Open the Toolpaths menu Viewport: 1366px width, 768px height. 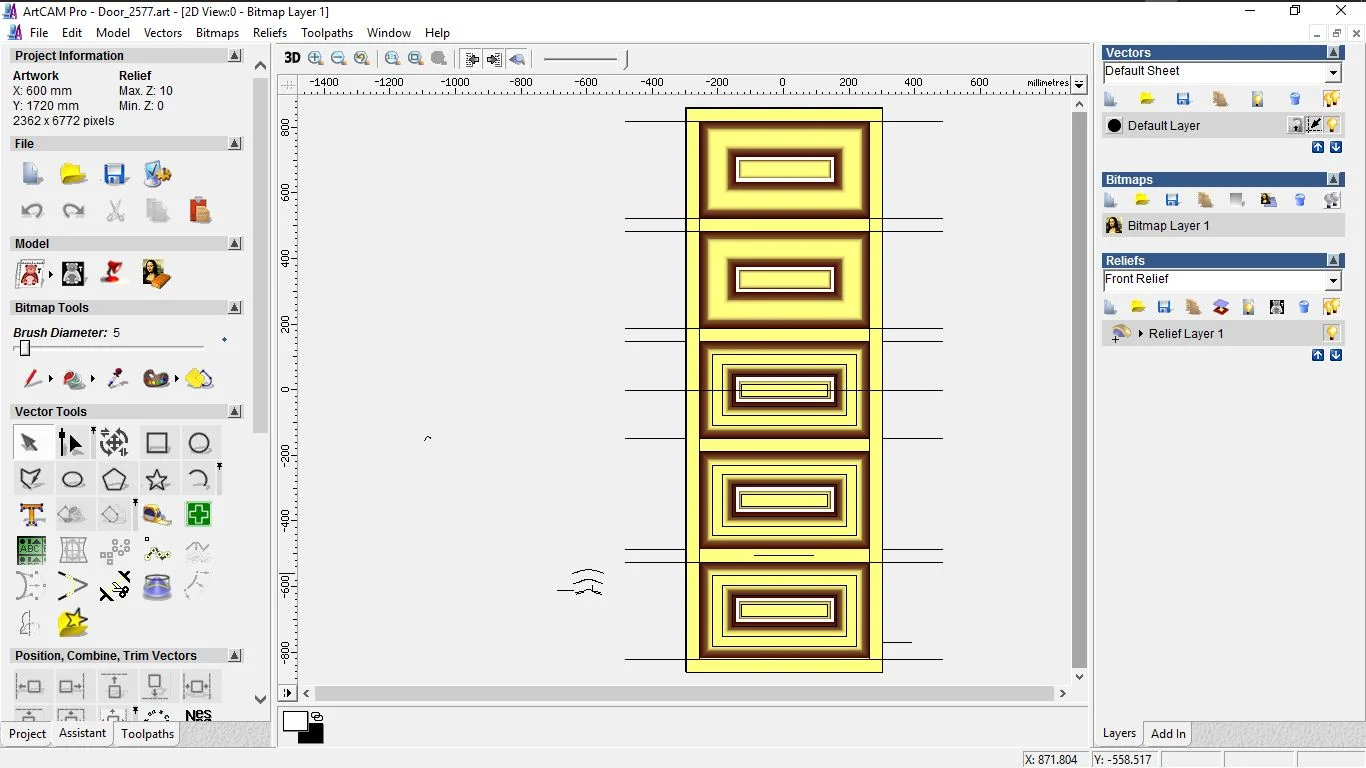(327, 33)
